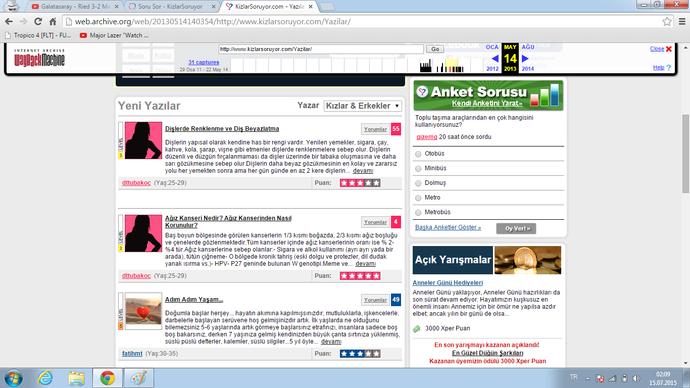This screenshot has width=690, height=388.
Task: Open the Tropico 4 bookmark
Action: (38, 35)
